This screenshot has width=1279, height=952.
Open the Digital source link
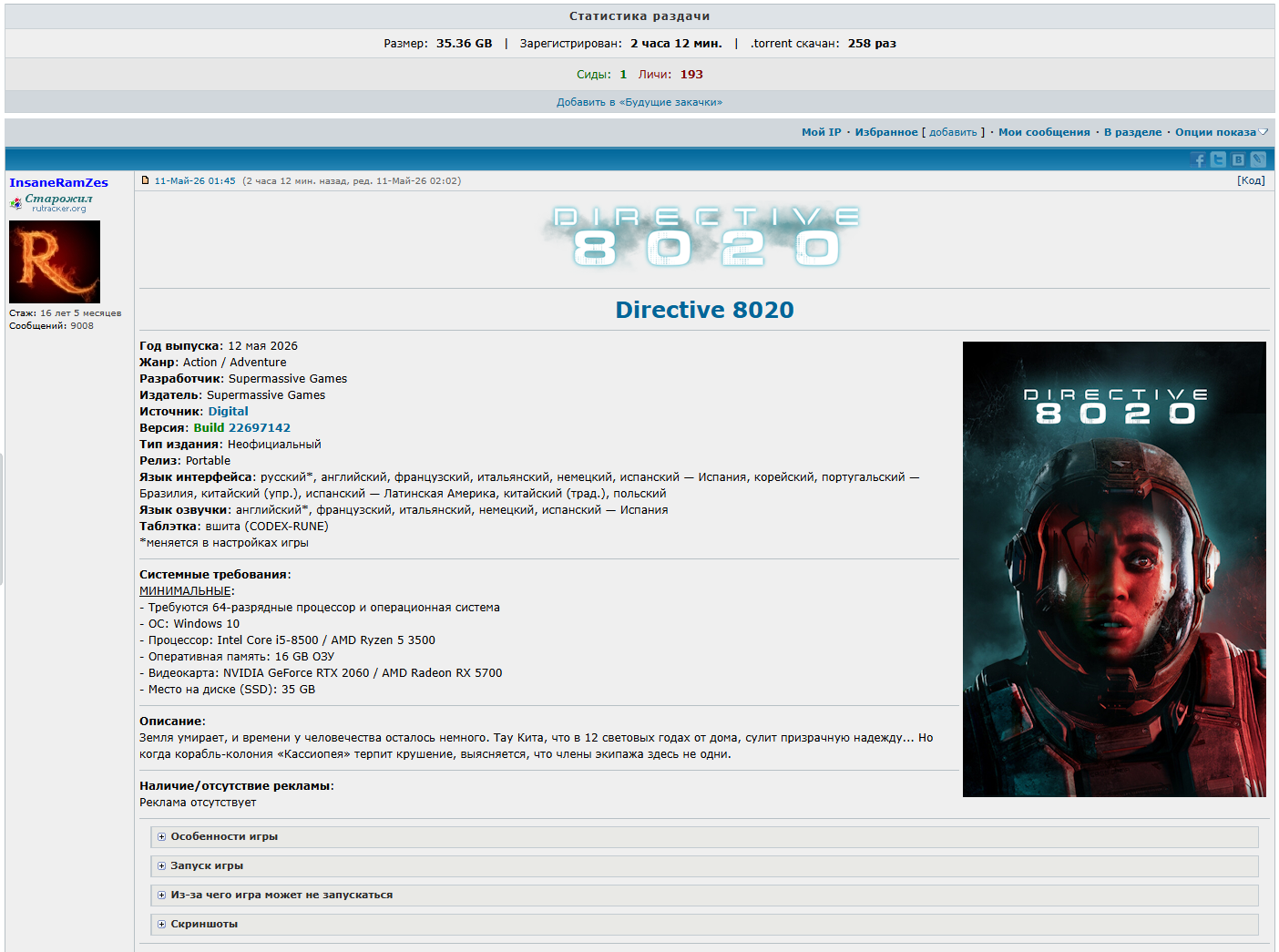point(228,412)
